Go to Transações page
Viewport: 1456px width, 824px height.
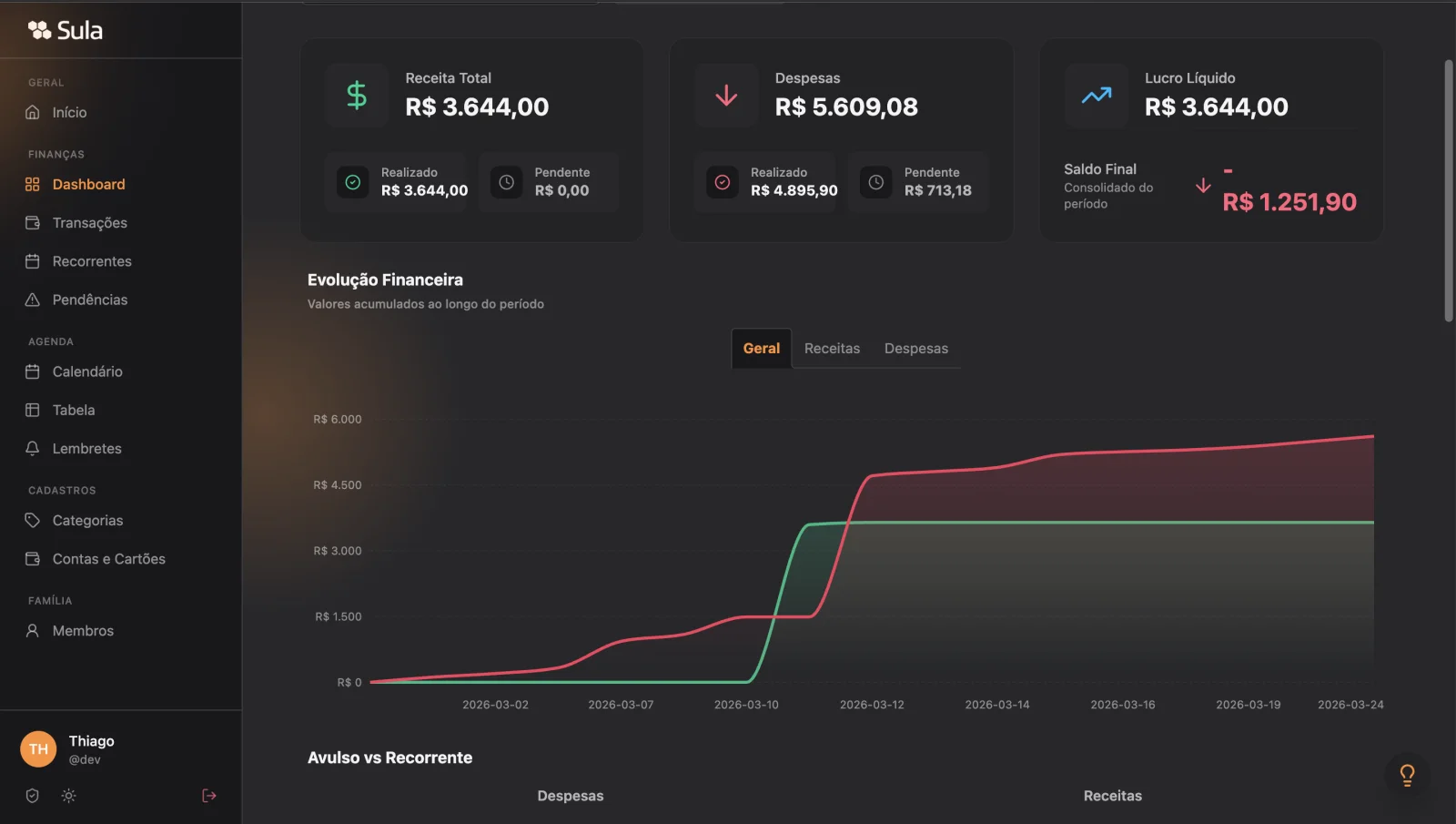89,222
